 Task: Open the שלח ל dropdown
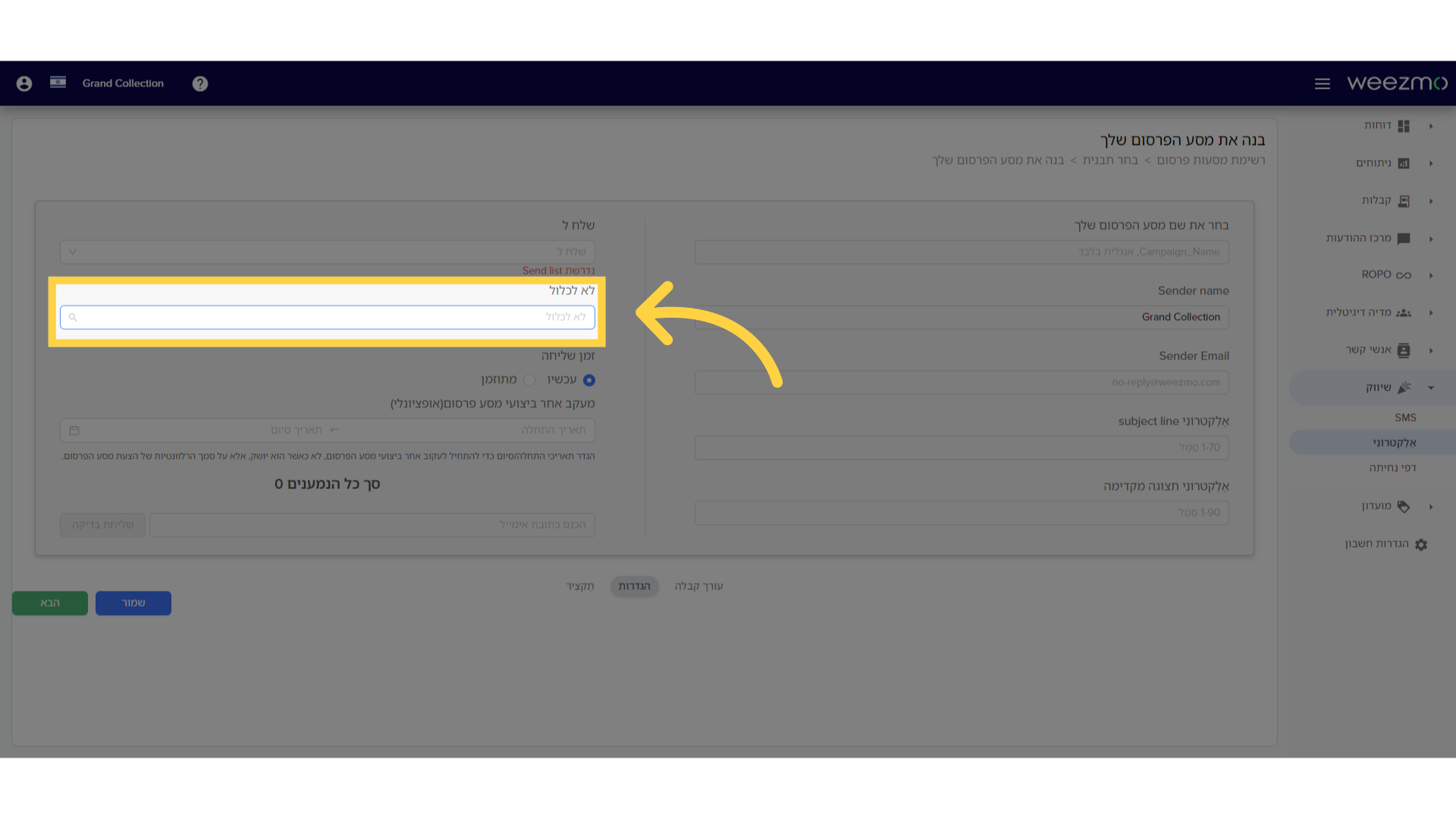(x=328, y=252)
